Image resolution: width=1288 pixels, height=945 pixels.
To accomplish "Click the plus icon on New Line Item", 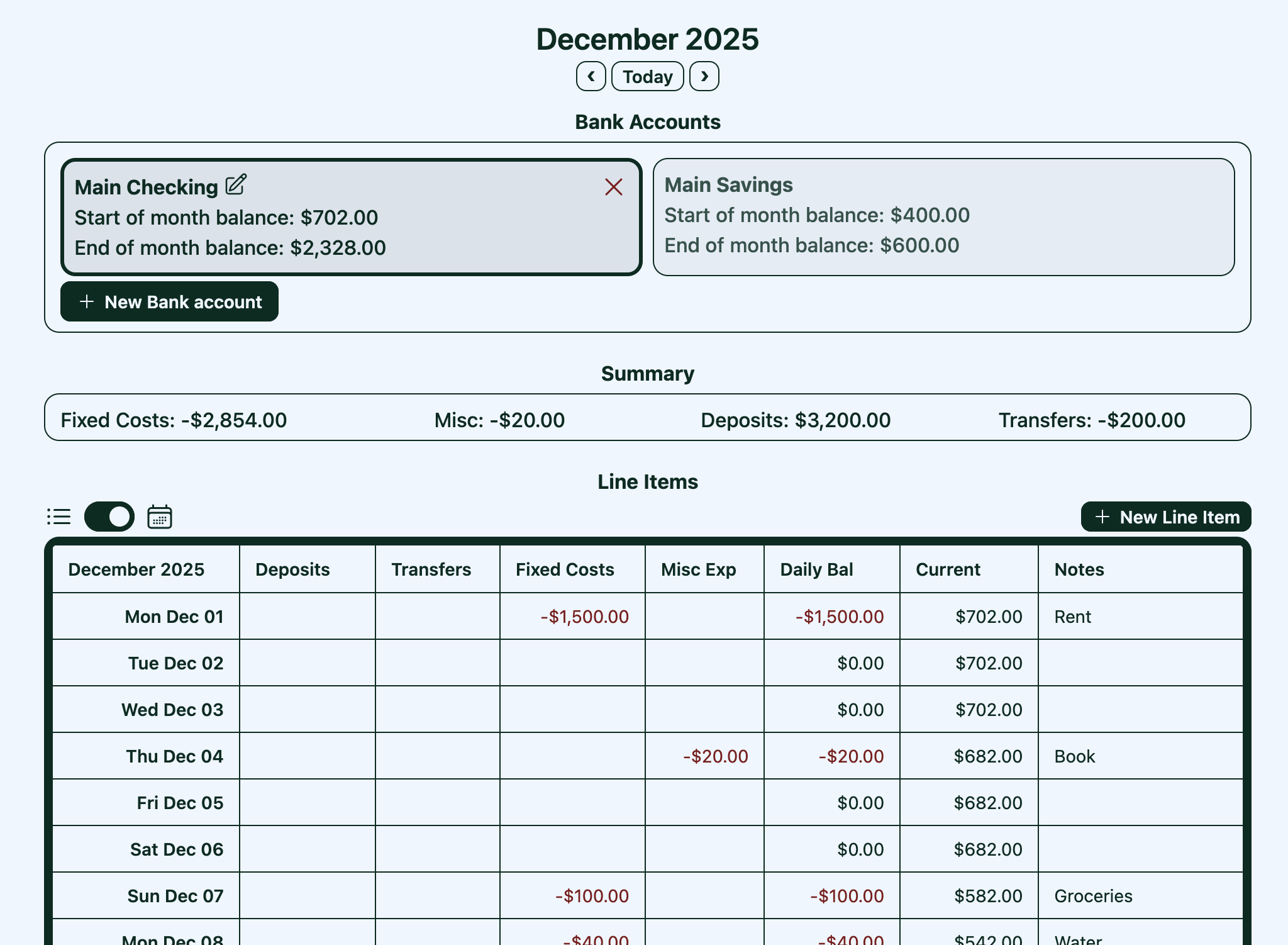I will 1102,517.
